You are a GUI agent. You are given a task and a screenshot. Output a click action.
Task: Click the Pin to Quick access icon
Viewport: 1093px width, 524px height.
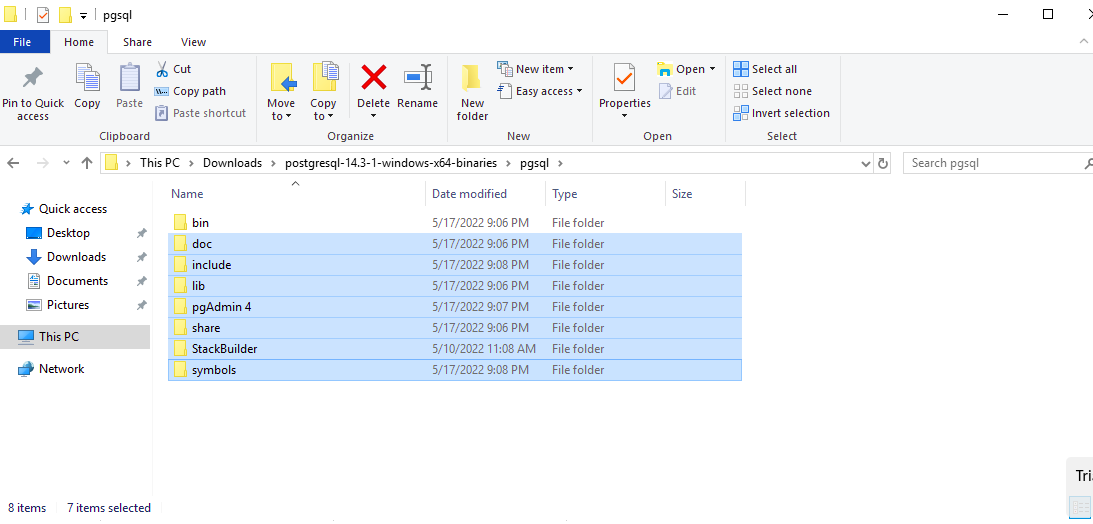[33, 78]
